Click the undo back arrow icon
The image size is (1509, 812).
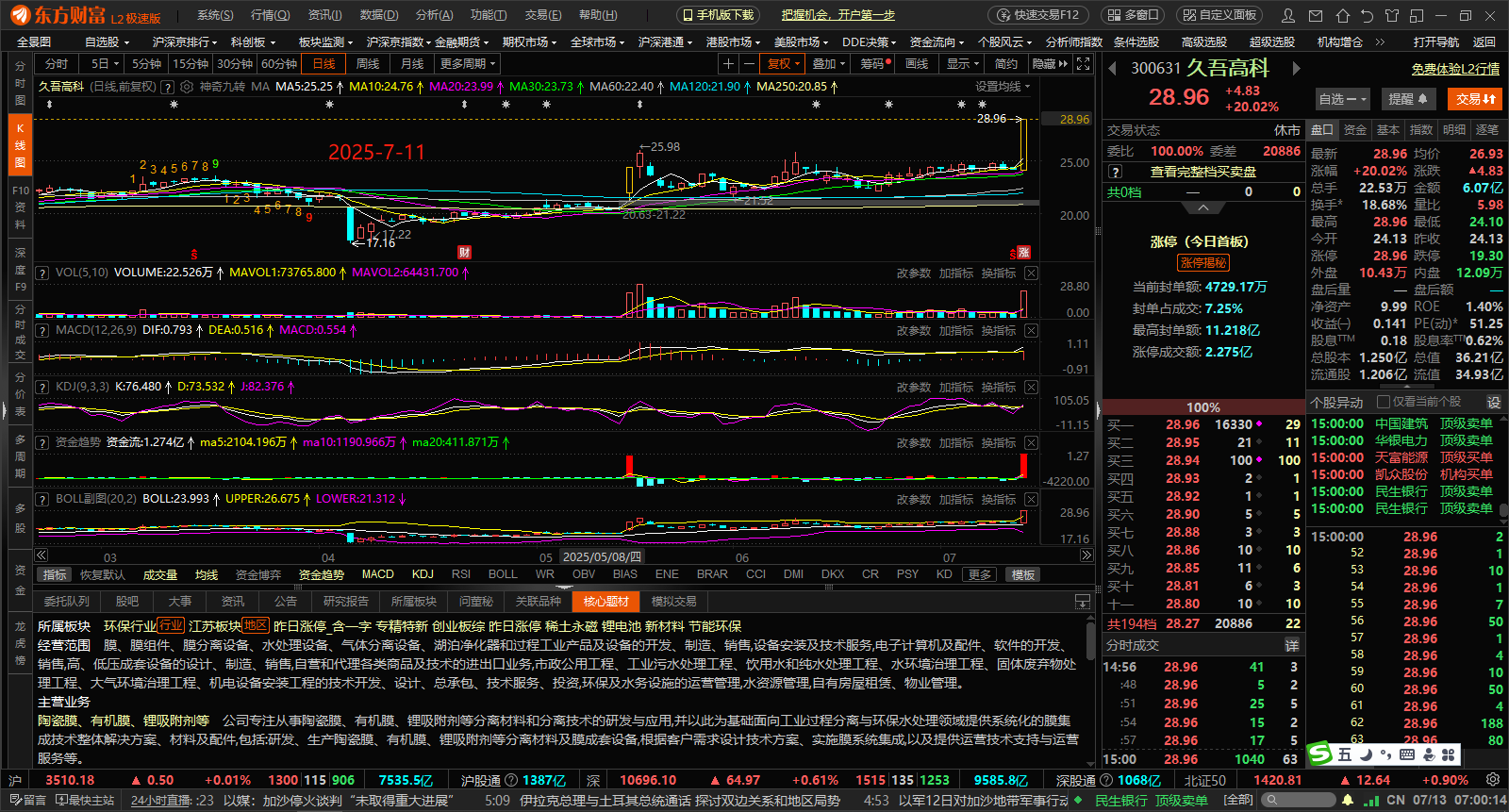tap(1367, 15)
